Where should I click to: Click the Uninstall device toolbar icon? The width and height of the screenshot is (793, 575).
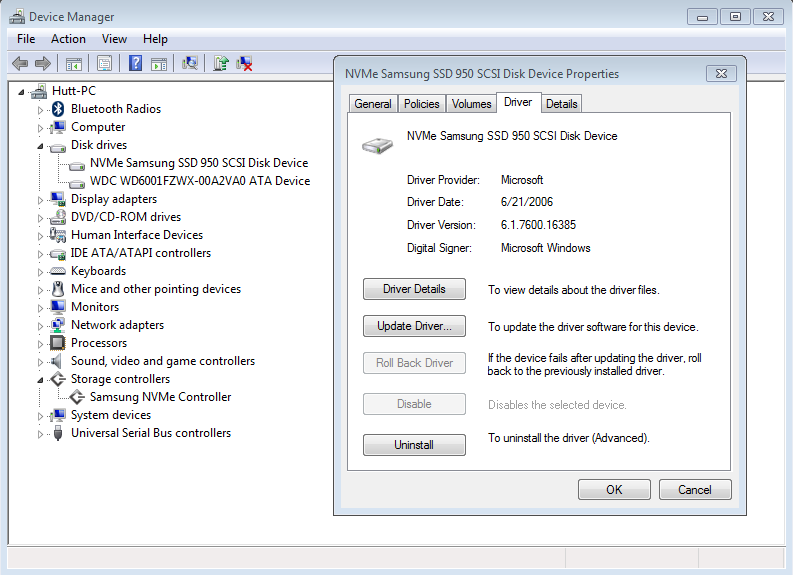click(x=244, y=63)
